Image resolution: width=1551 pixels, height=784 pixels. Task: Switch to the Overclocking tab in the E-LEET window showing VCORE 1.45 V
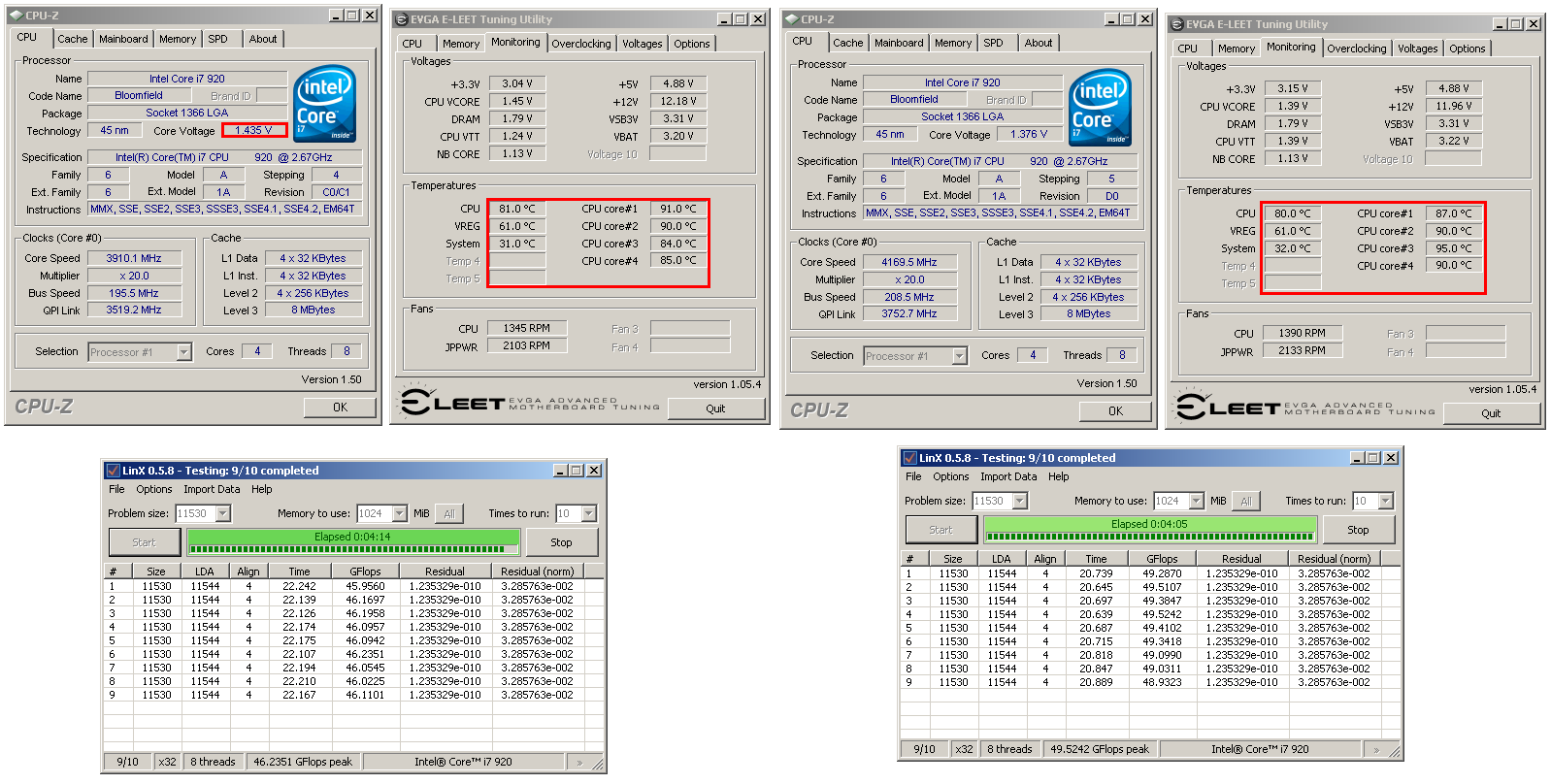pos(581,44)
